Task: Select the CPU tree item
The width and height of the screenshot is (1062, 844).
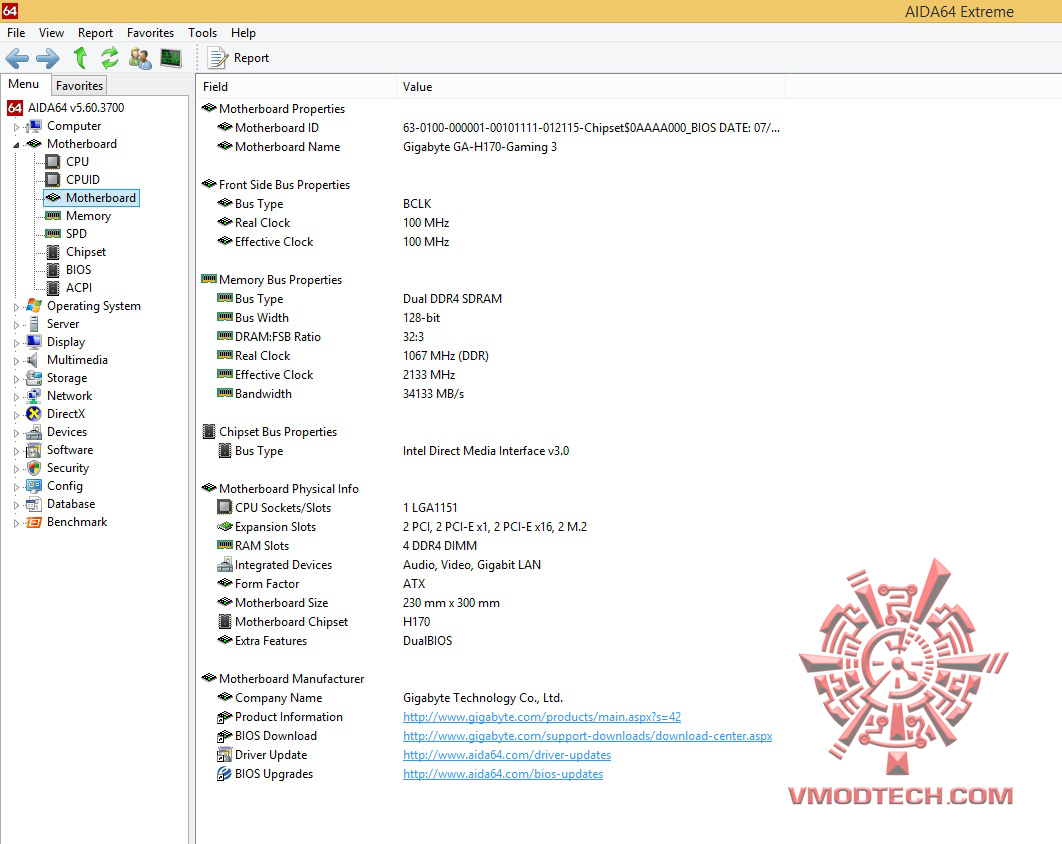Action: click(x=77, y=162)
